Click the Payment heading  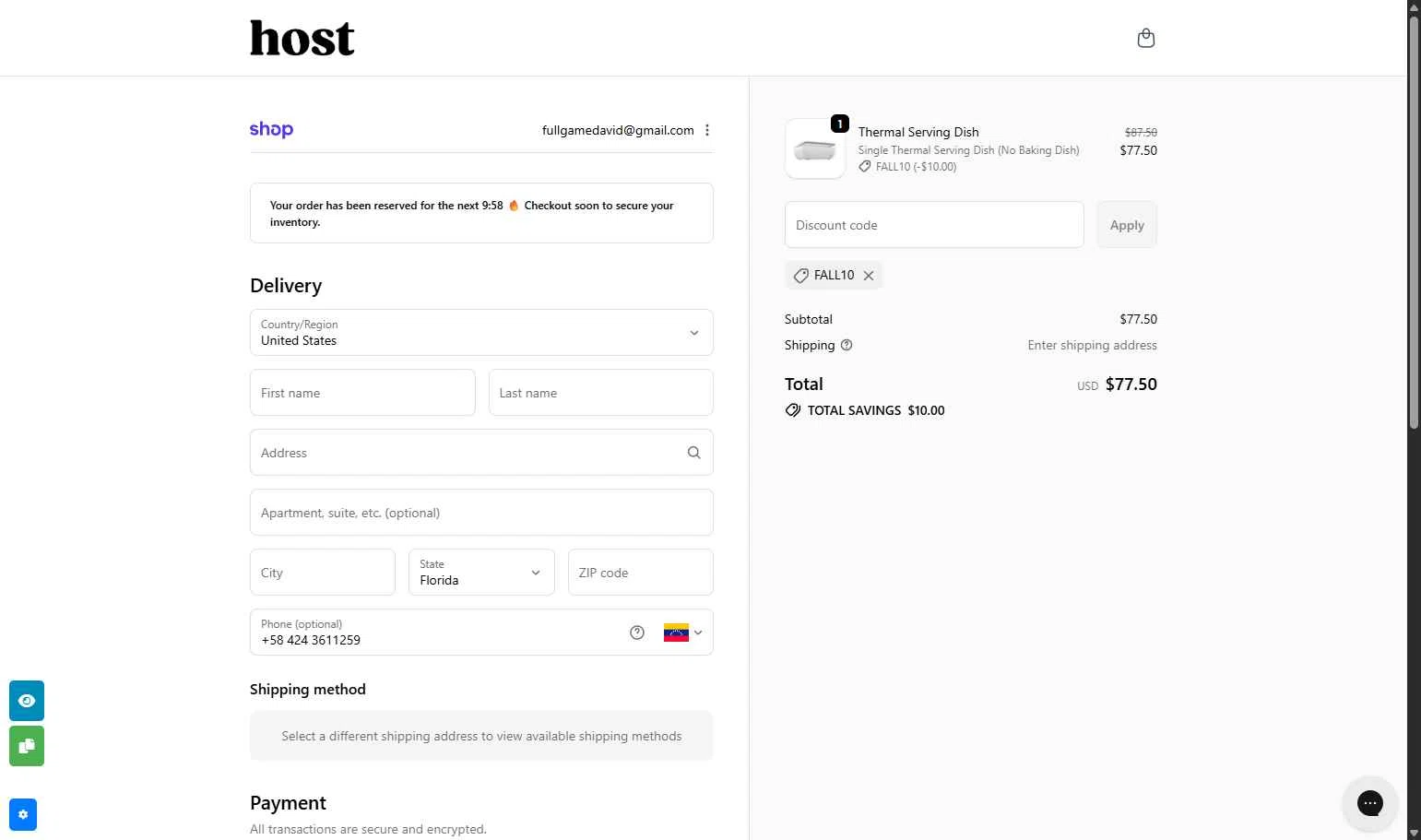coord(288,803)
